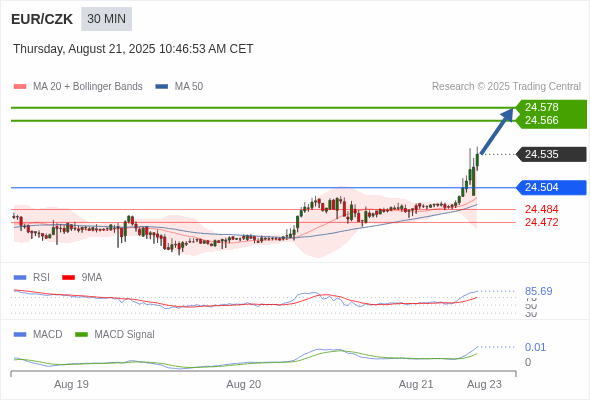The height and width of the screenshot is (400, 590).
Task: Click the MA 50 blue legend swatch
Action: 162,87
